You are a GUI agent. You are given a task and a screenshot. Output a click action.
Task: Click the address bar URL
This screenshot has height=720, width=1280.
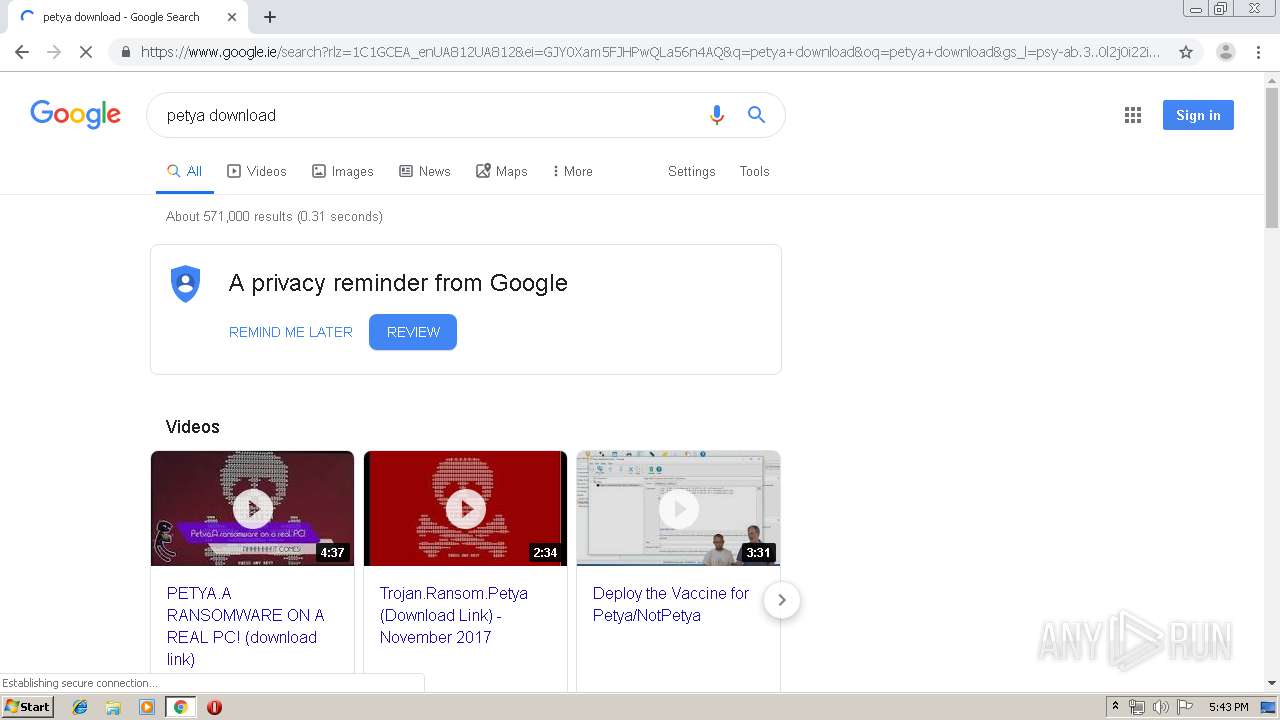click(x=650, y=52)
